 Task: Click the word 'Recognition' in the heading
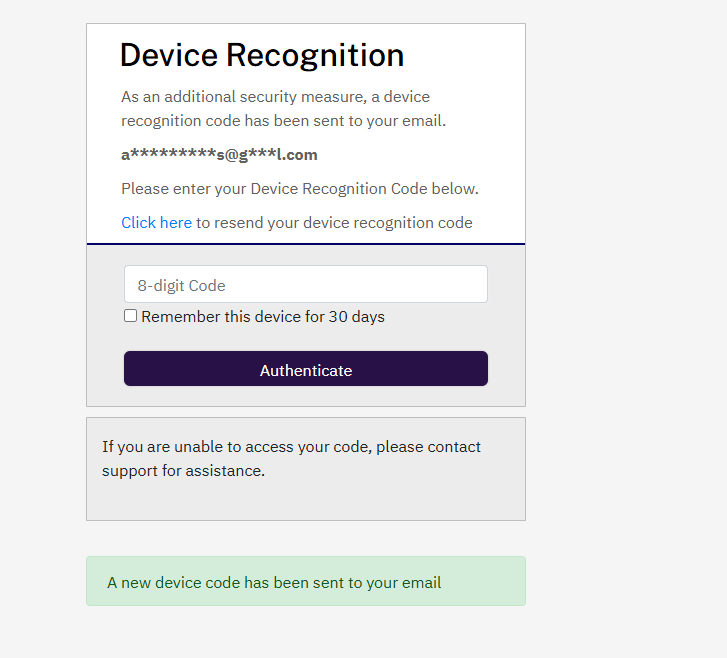315,55
